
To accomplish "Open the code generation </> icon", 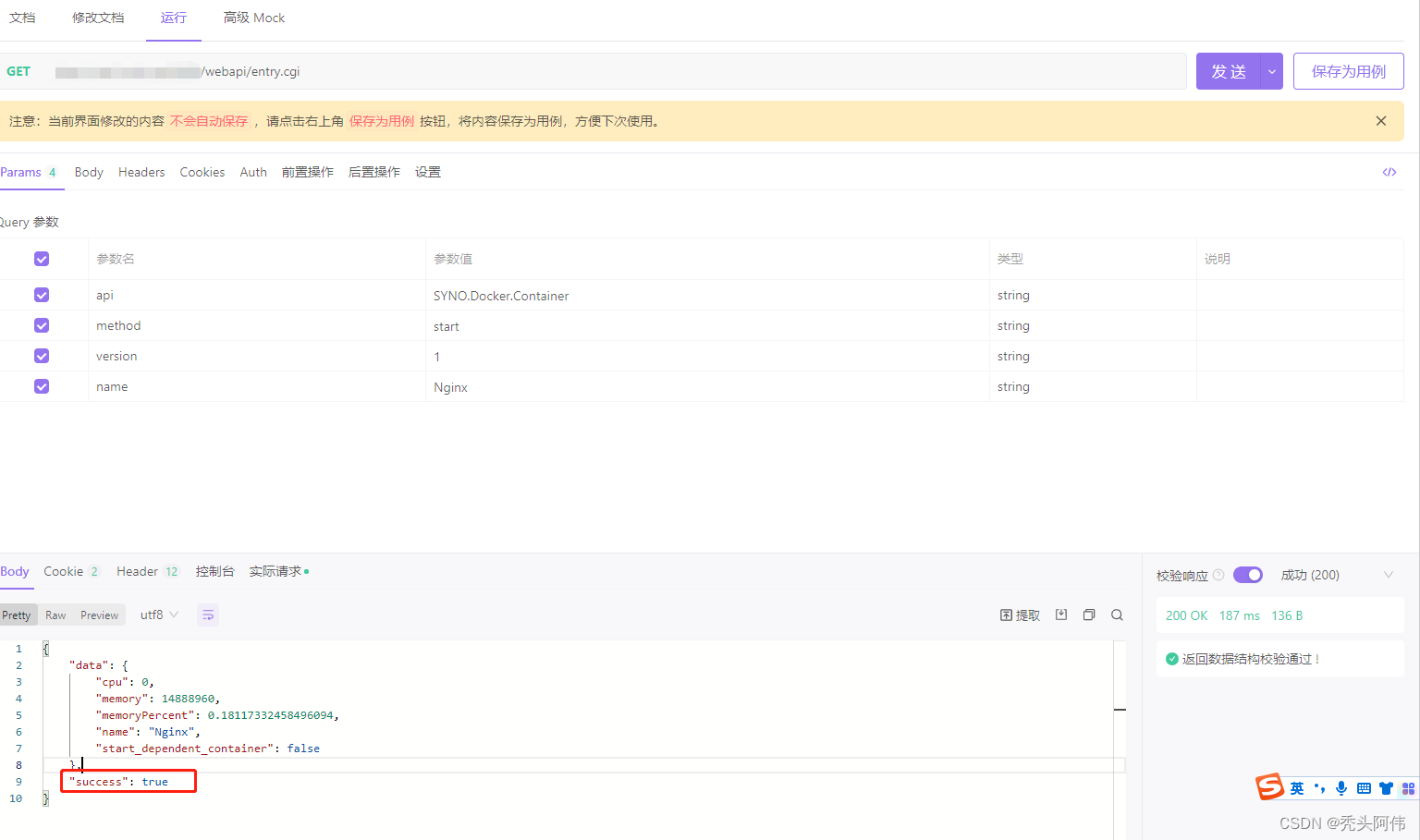I will (1389, 172).
